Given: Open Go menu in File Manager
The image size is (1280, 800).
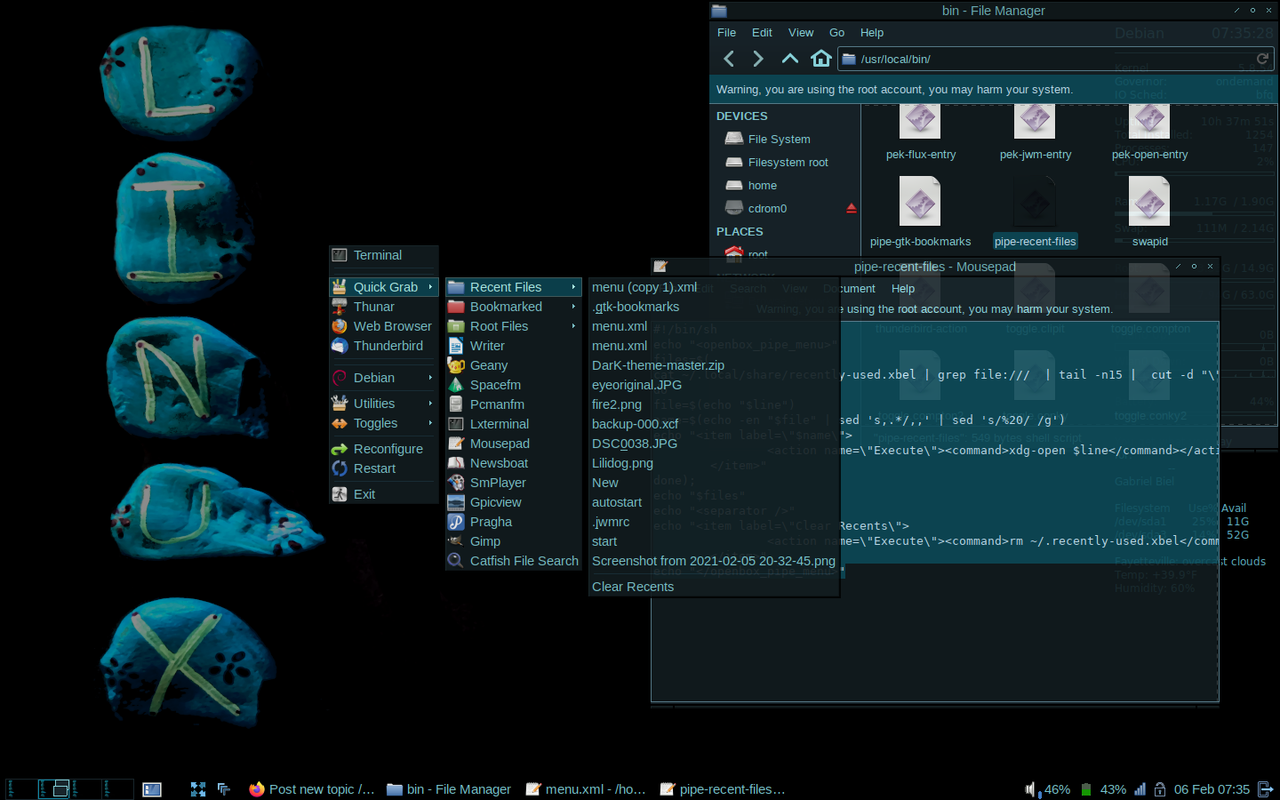Looking at the screenshot, I should [837, 32].
